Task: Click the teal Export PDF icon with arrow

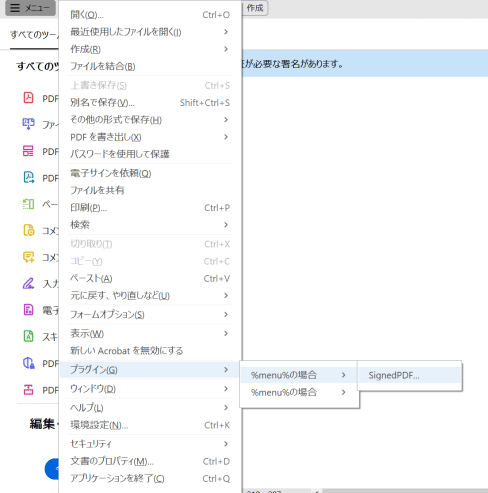Action: 29,177
